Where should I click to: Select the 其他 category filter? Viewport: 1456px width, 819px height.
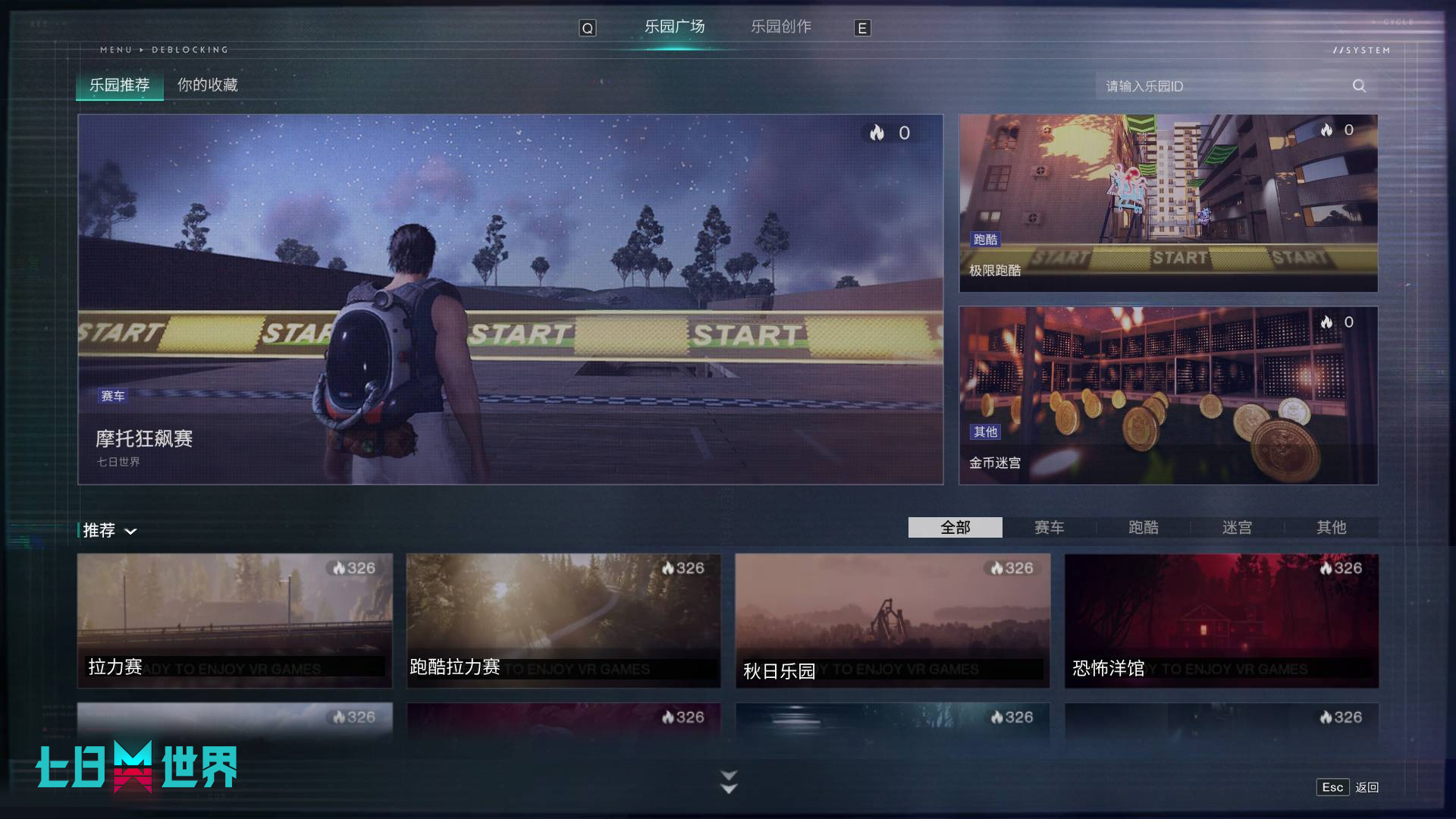(x=1331, y=528)
